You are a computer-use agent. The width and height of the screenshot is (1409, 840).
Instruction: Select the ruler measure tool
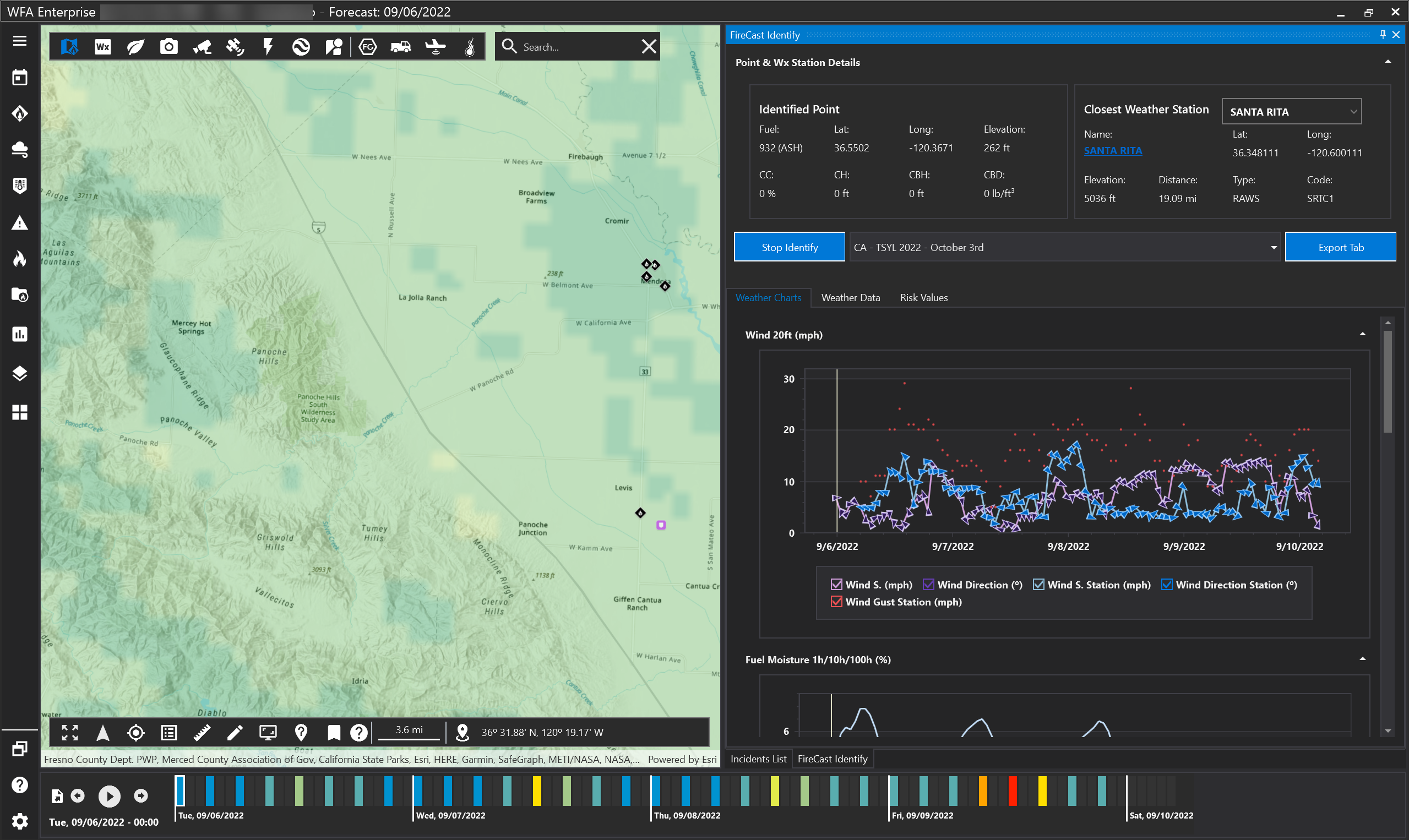(202, 733)
